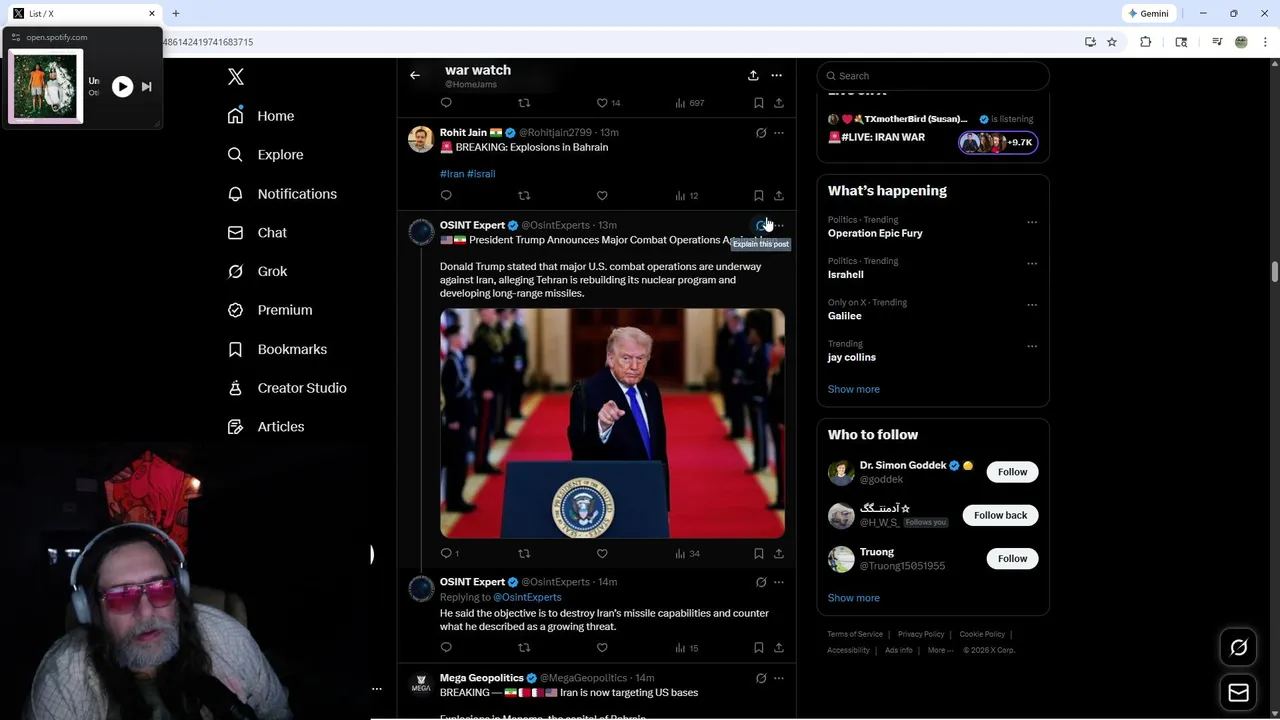Image resolution: width=1280 pixels, height=720 pixels.
Task: Play track in Spotify mini player
Action: point(122,87)
